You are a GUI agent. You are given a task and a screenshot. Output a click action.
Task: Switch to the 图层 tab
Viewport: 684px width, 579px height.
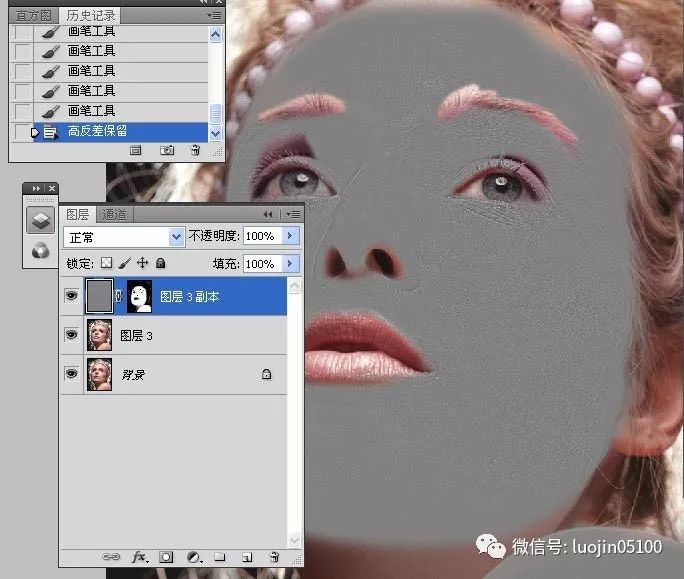78,215
